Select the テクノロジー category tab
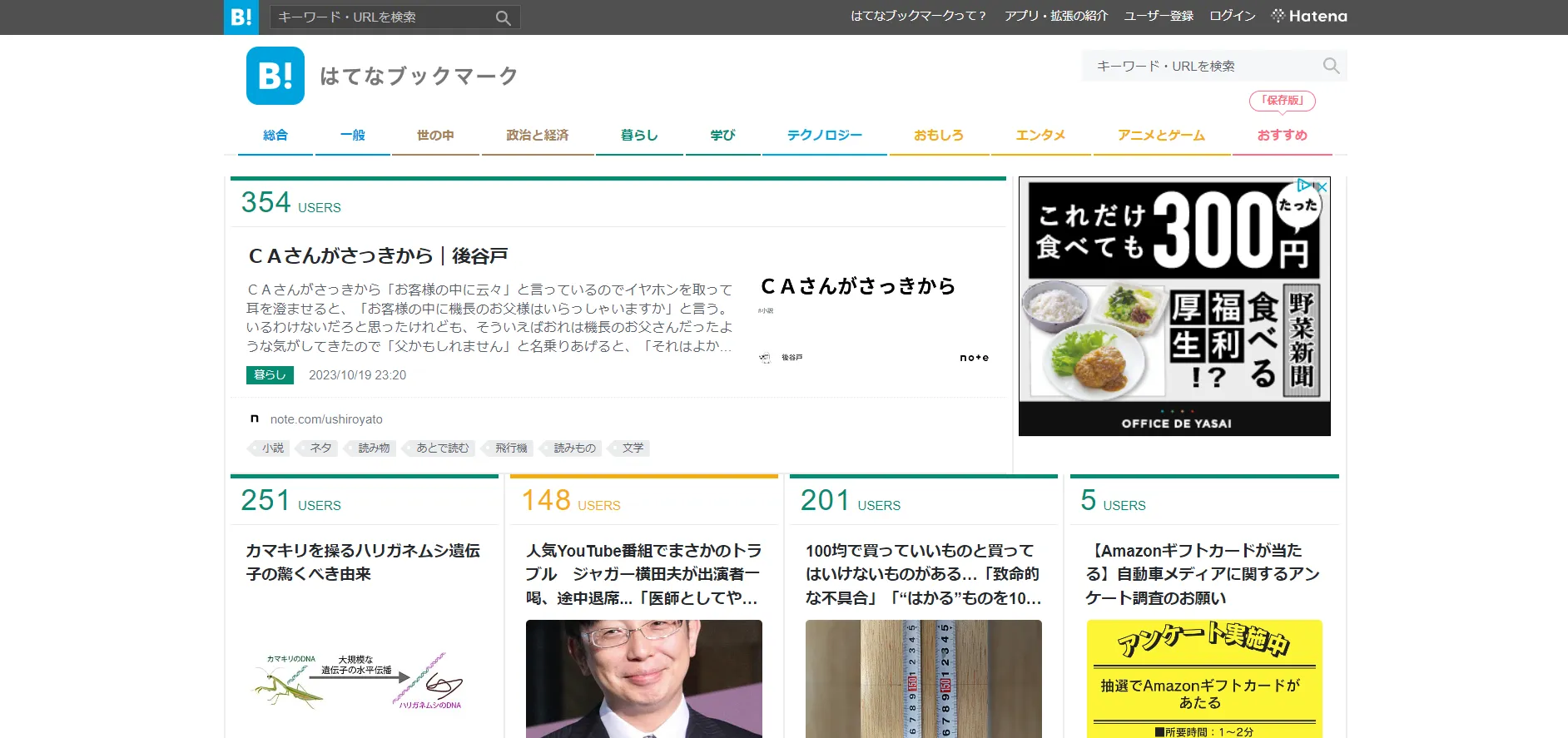Viewport: 1568px width, 738px height. 824,135
